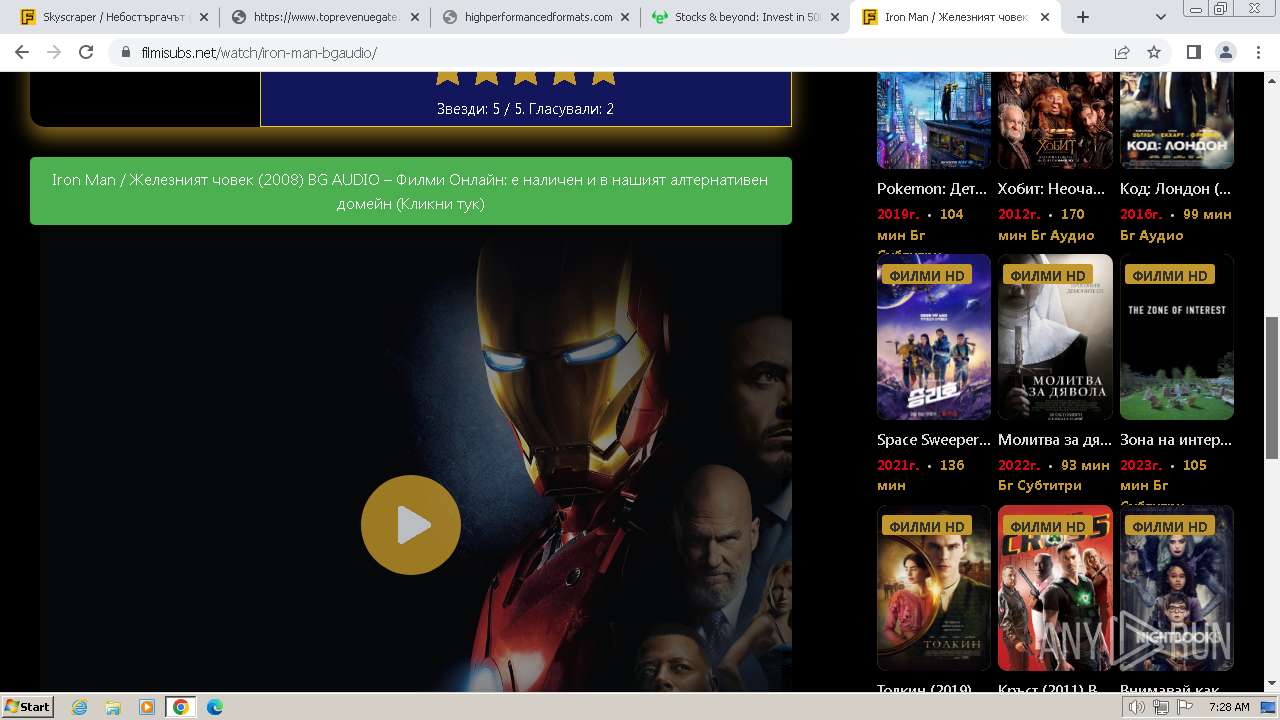
Task: Open the Код: Лондон movie poster
Action: click(1177, 120)
